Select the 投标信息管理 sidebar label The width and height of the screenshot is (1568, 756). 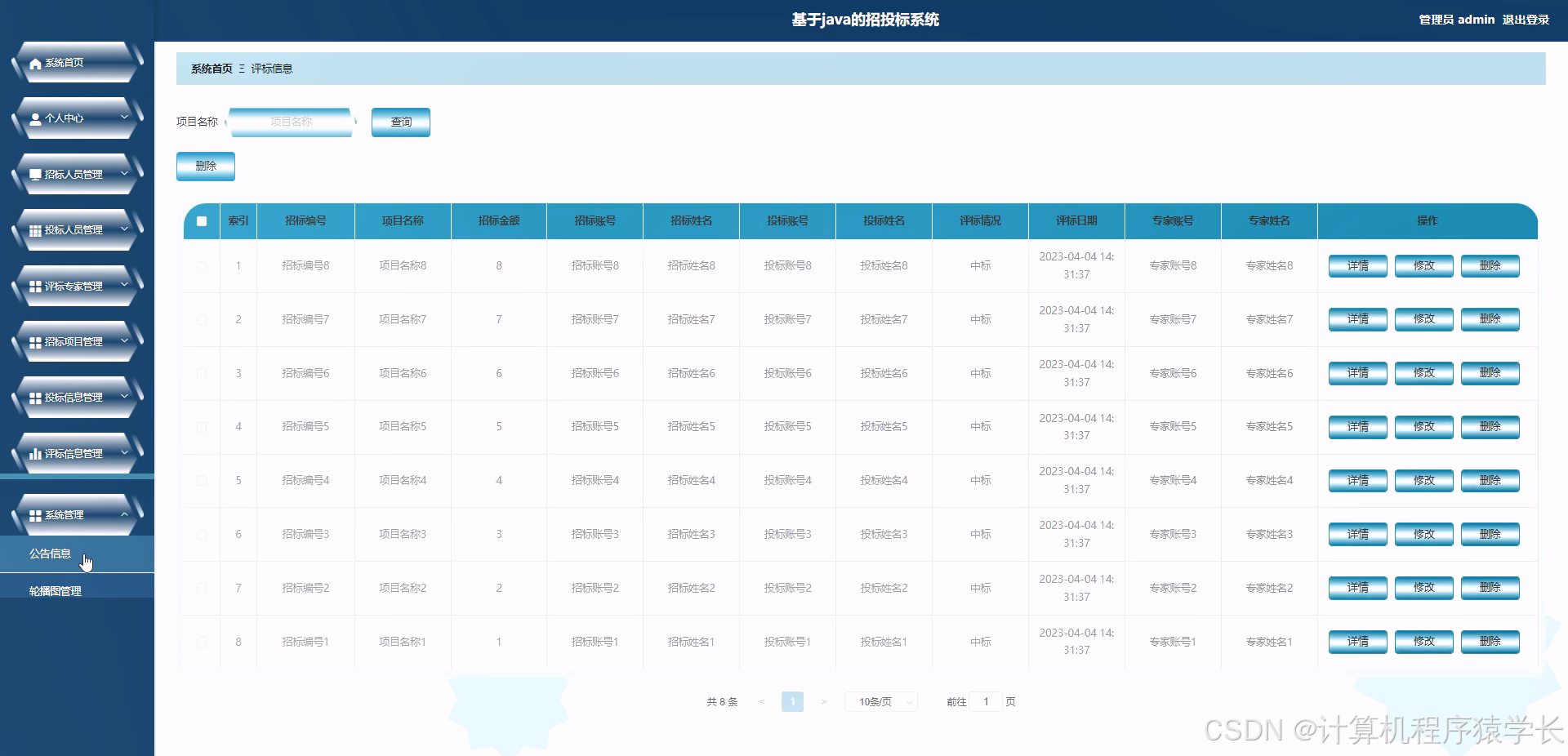73,398
